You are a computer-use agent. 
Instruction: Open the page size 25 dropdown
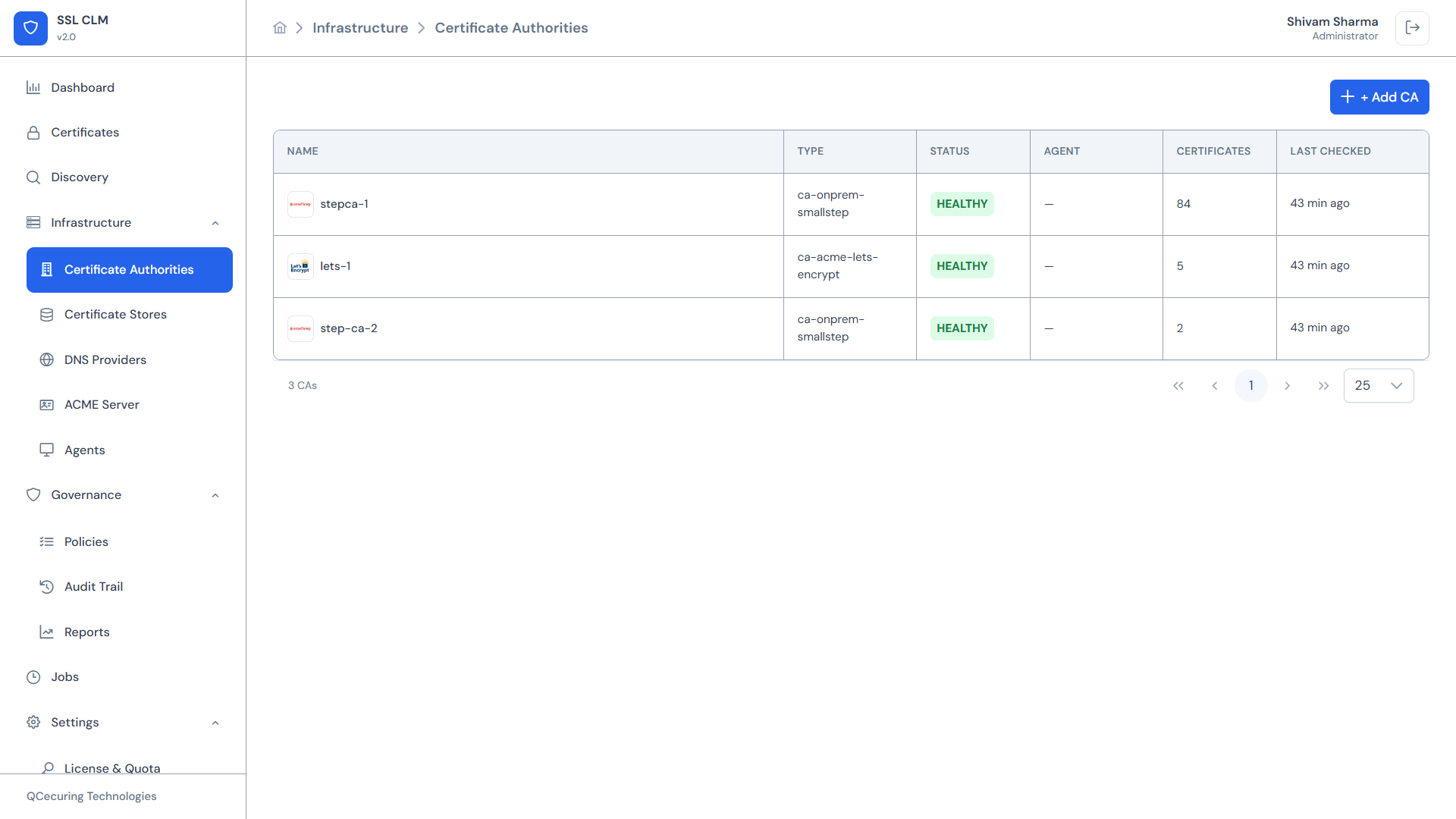click(1379, 386)
